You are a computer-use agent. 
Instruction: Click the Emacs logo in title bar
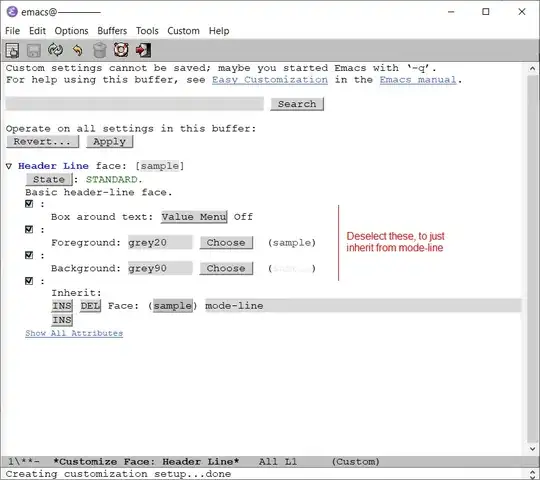12,12
